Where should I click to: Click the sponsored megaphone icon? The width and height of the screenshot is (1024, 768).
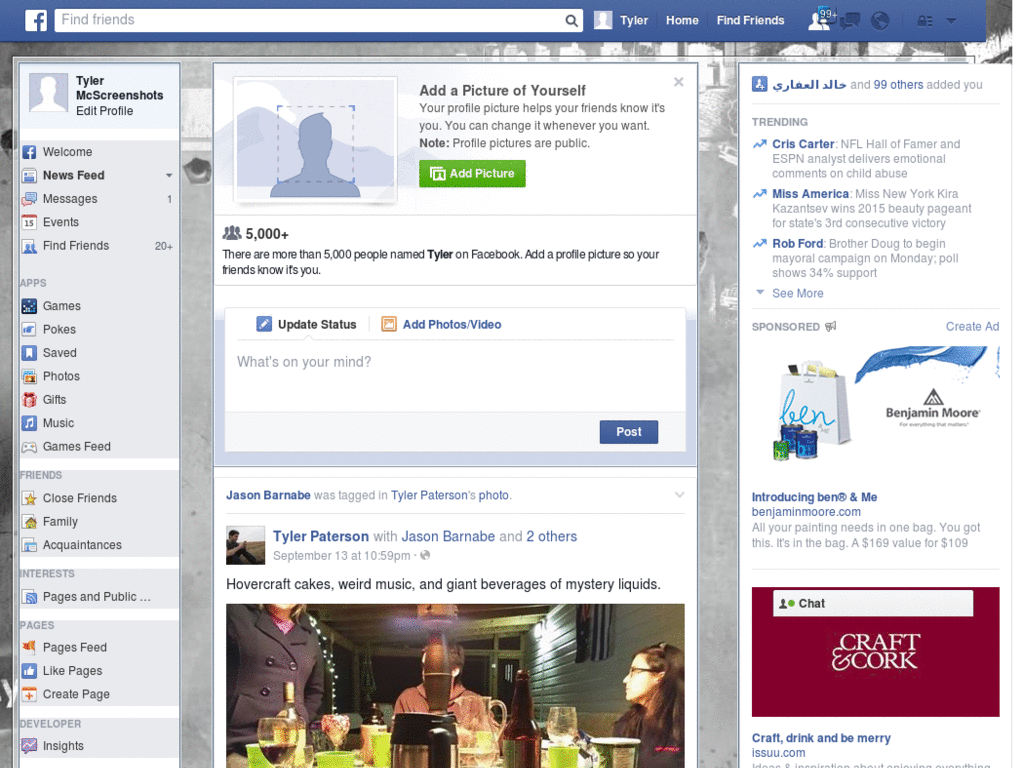point(830,327)
